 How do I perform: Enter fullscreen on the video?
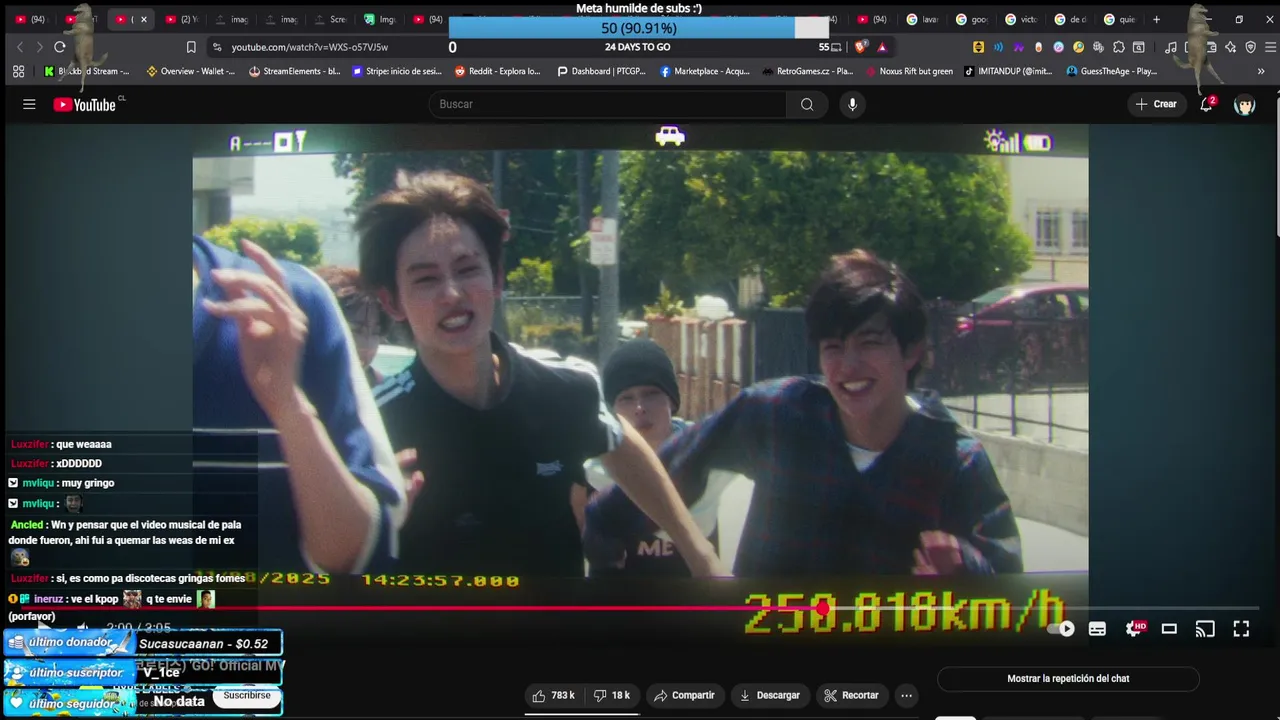pos(1241,629)
